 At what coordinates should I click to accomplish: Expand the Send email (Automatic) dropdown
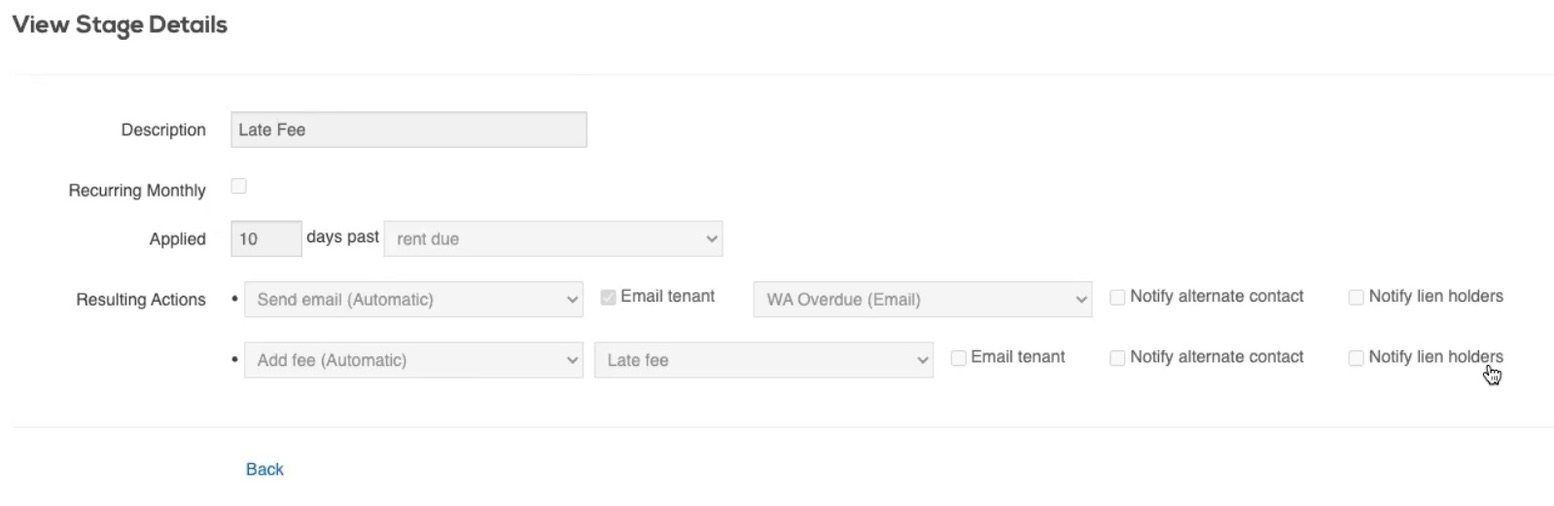pyautogui.click(x=413, y=299)
